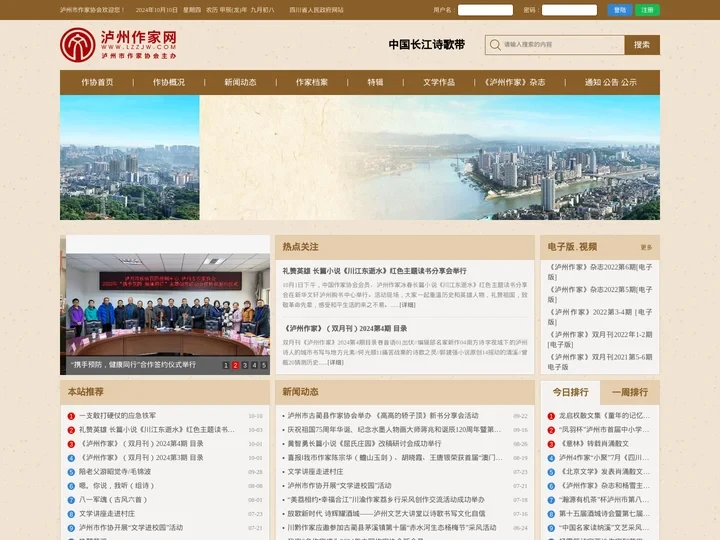Open 文学作品 menu item
Image resolution: width=720 pixels, height=540 pixels.
pyautogui.click(x=439, y=82)
